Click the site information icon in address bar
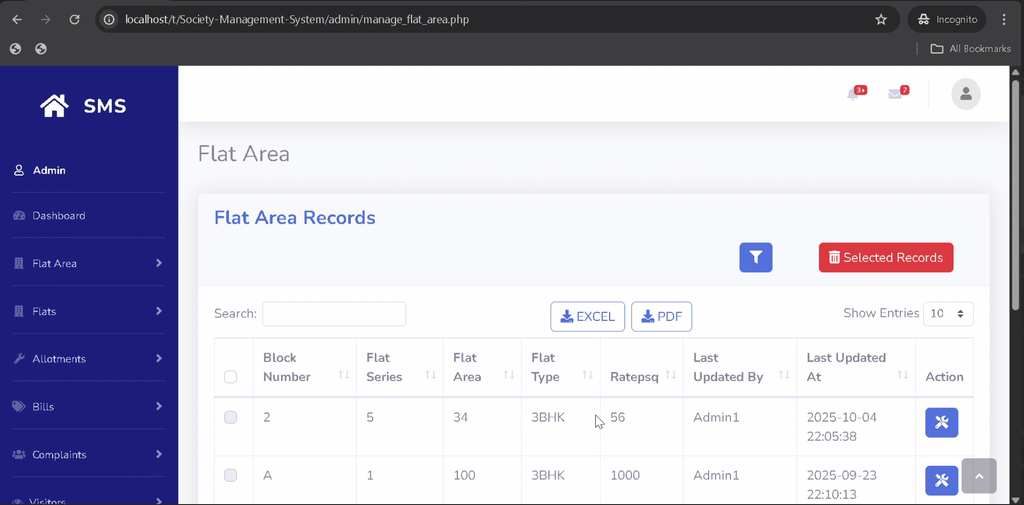Viewport: 1024px width, 505px height. point(110,20)
